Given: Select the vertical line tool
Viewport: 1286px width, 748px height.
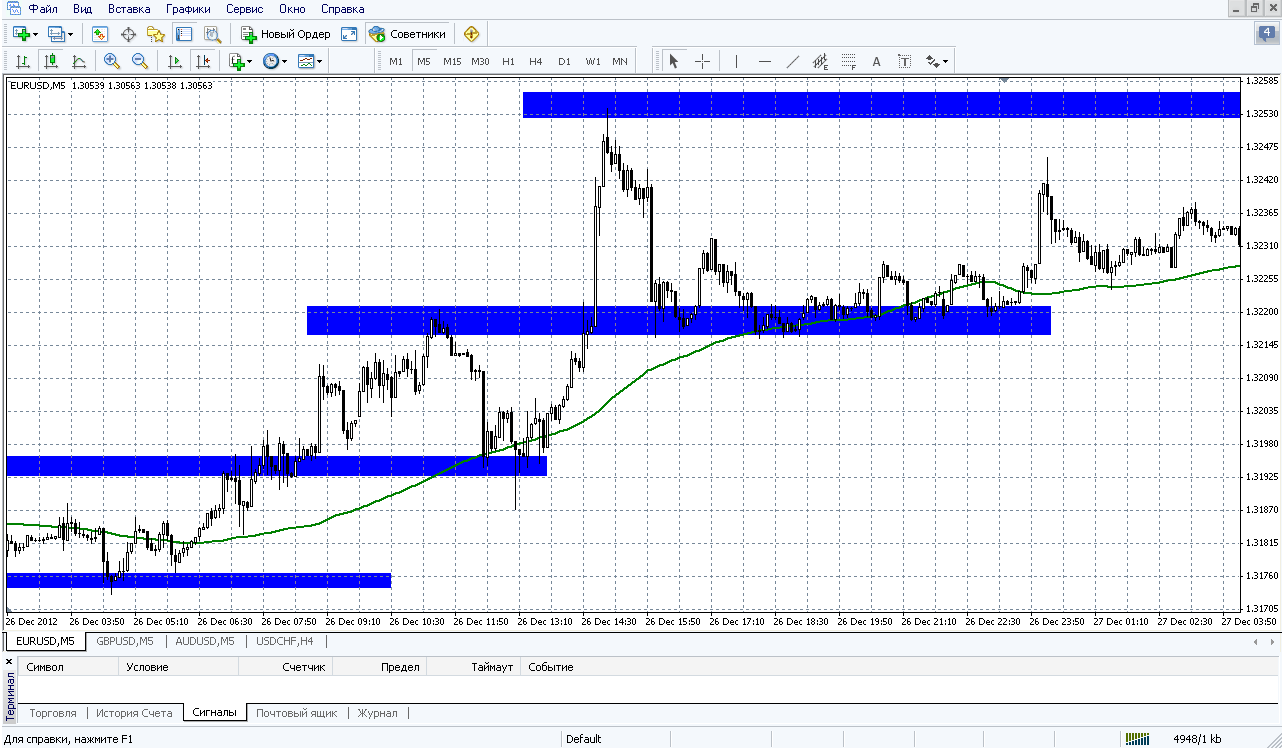Looking at the screenshot, I should pos(737,61).
